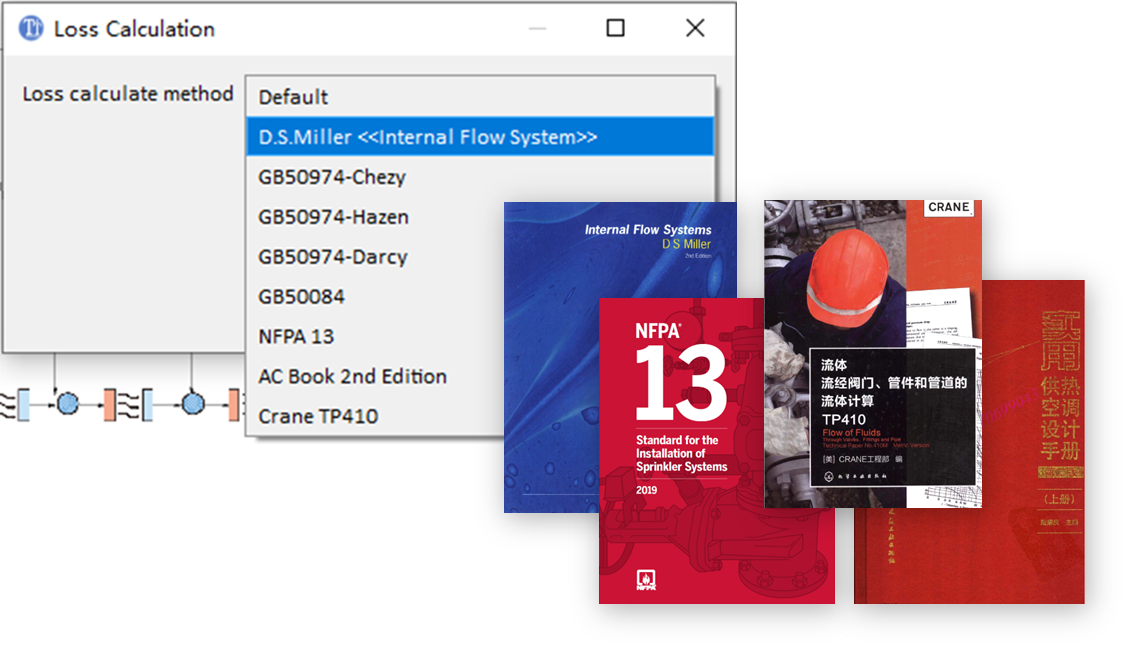
Task: Click the Loss Calculation app icon
Action: point(31,29)
